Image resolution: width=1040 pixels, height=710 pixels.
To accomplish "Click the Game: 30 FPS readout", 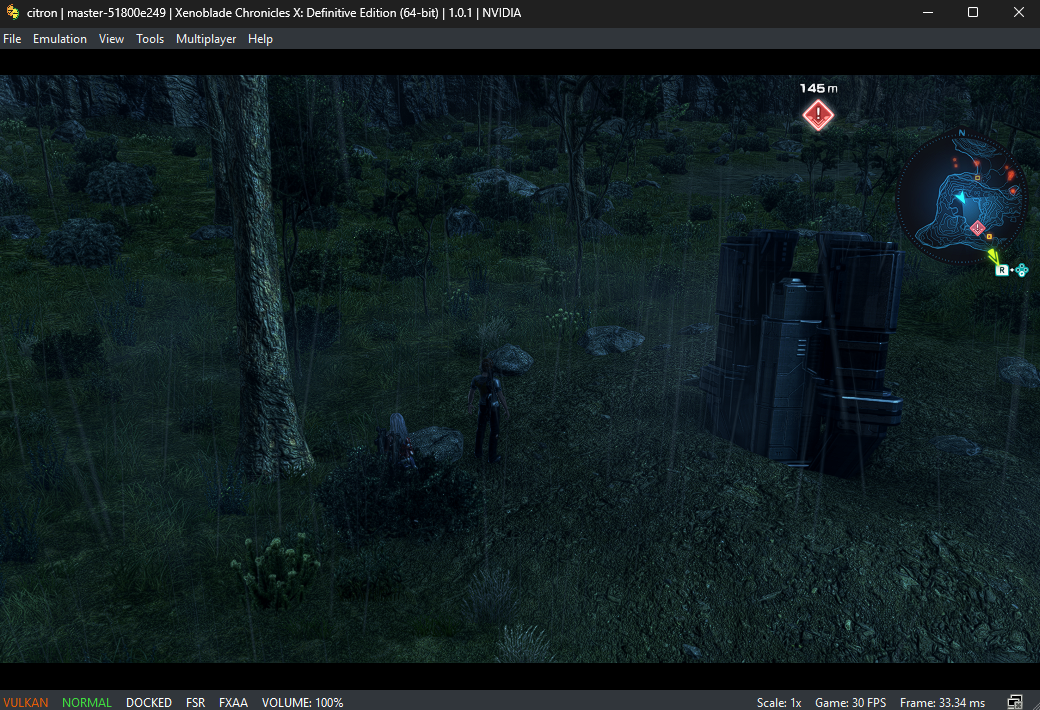I will [x=850, y=702].
